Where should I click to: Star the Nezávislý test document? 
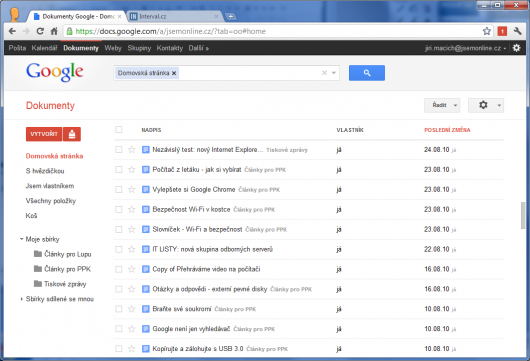pyautogui.click(x=131, y=150)
